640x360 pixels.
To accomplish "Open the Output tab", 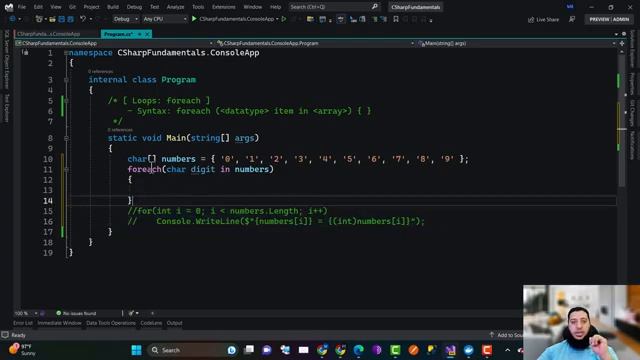I will [174, 323].
